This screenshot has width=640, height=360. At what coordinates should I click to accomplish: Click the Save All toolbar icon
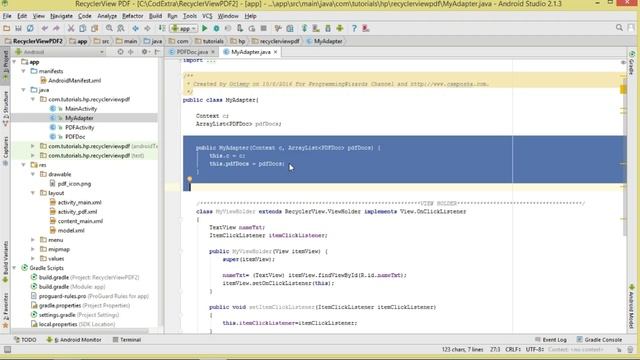18,28
